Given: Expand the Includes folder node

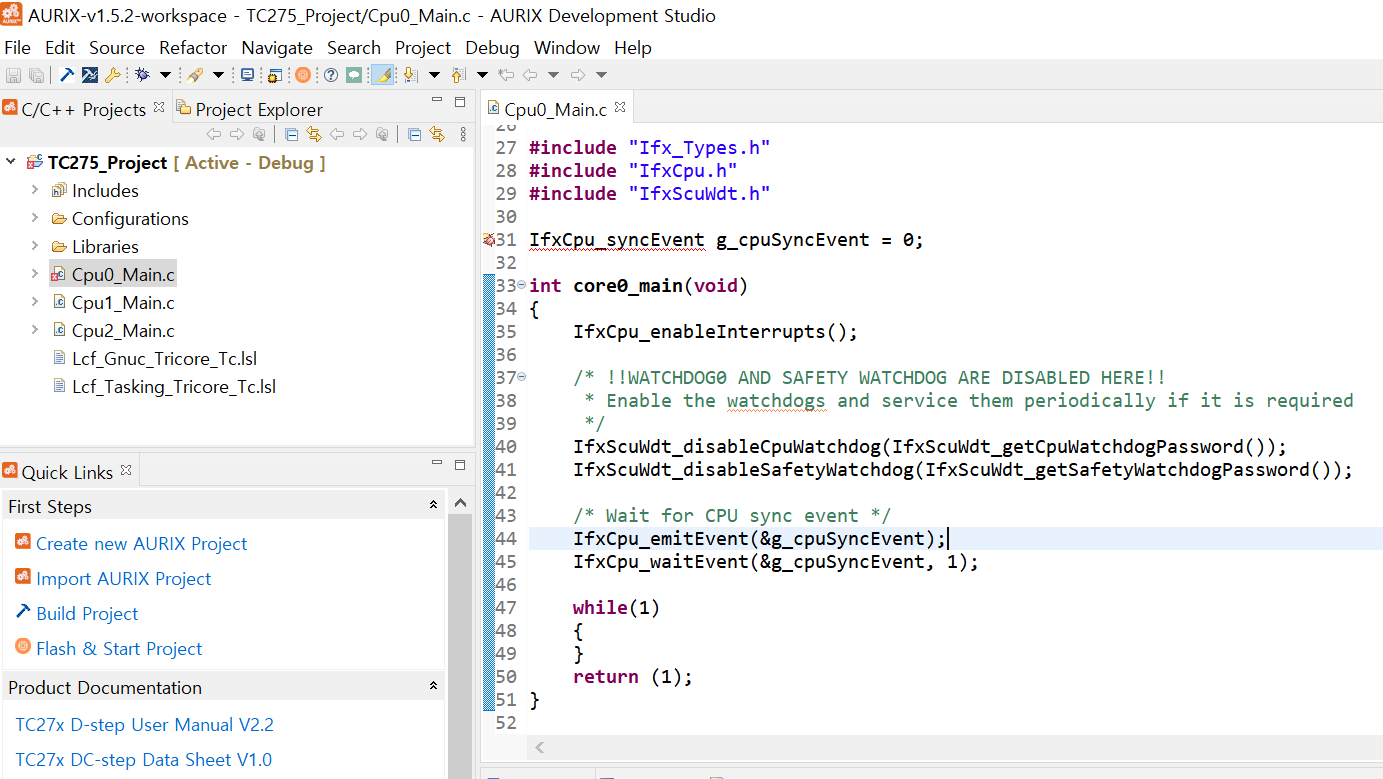Looking at the screenshot, I should pos(35,190).
